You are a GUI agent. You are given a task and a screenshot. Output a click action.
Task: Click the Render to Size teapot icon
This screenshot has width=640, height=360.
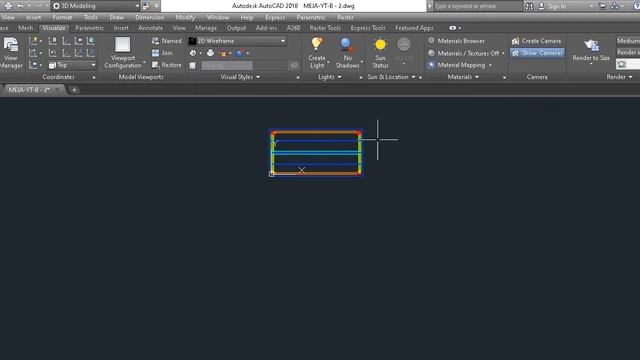coord(591,45)
